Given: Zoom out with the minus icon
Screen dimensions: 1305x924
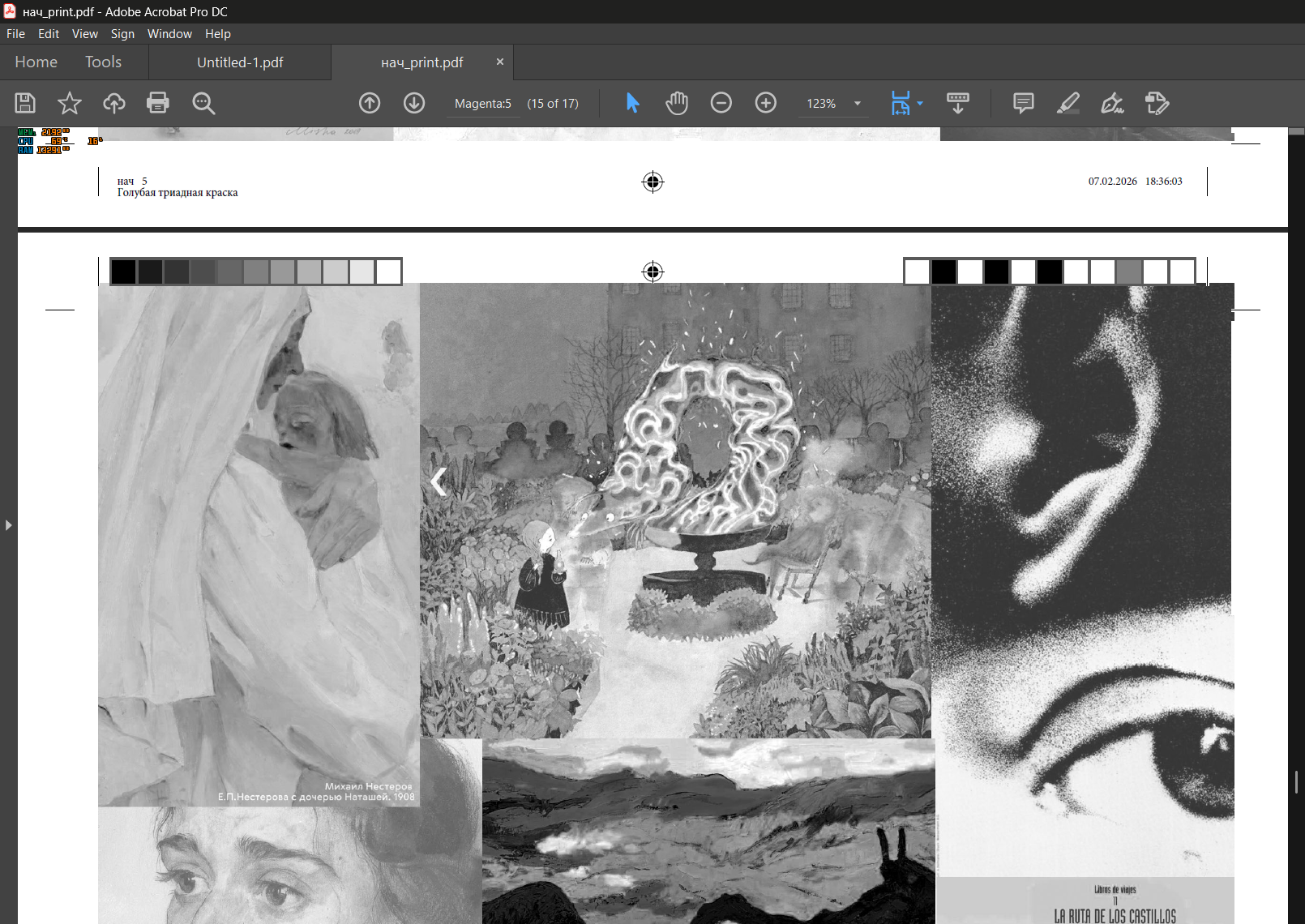Looking at the screenshot, I should tap(721, 103).
